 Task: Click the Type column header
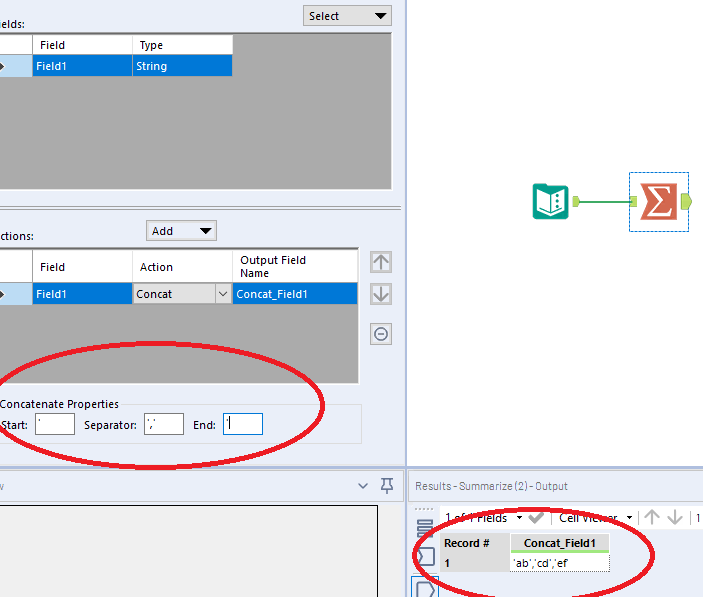pyautogui.click(x=182, y=45)
